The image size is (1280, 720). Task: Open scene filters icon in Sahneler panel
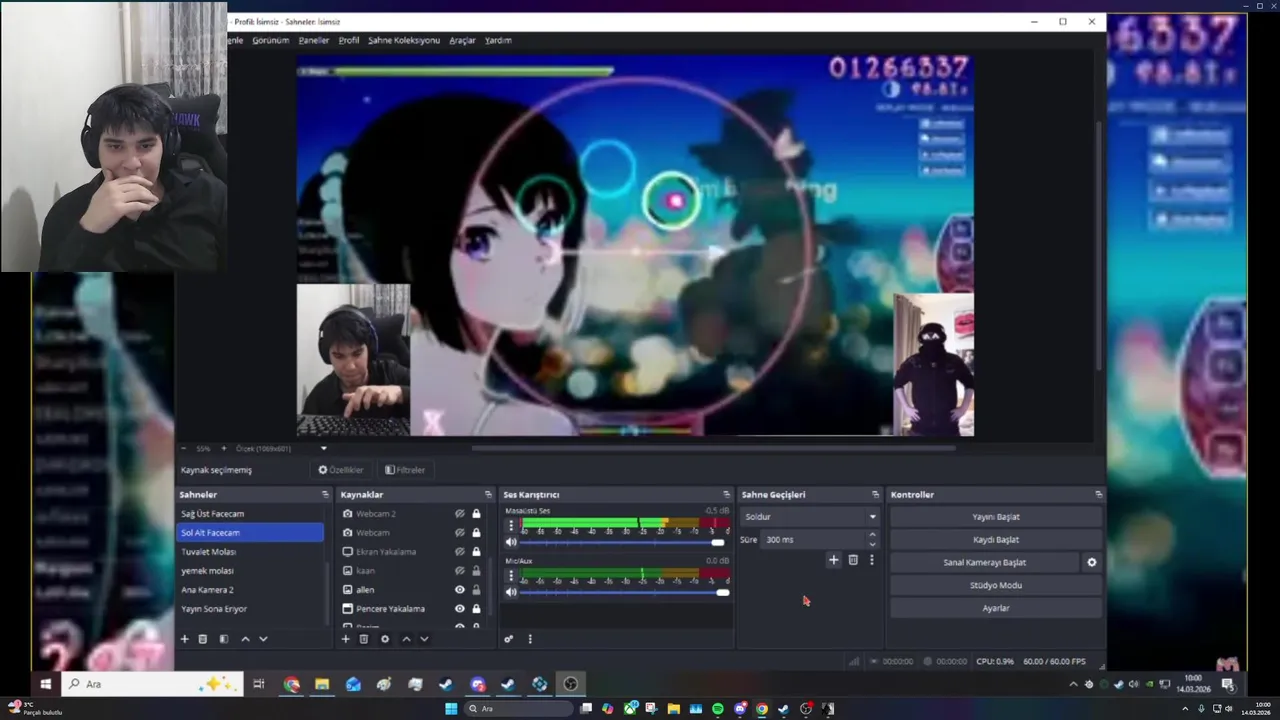(x=224, y=639)
